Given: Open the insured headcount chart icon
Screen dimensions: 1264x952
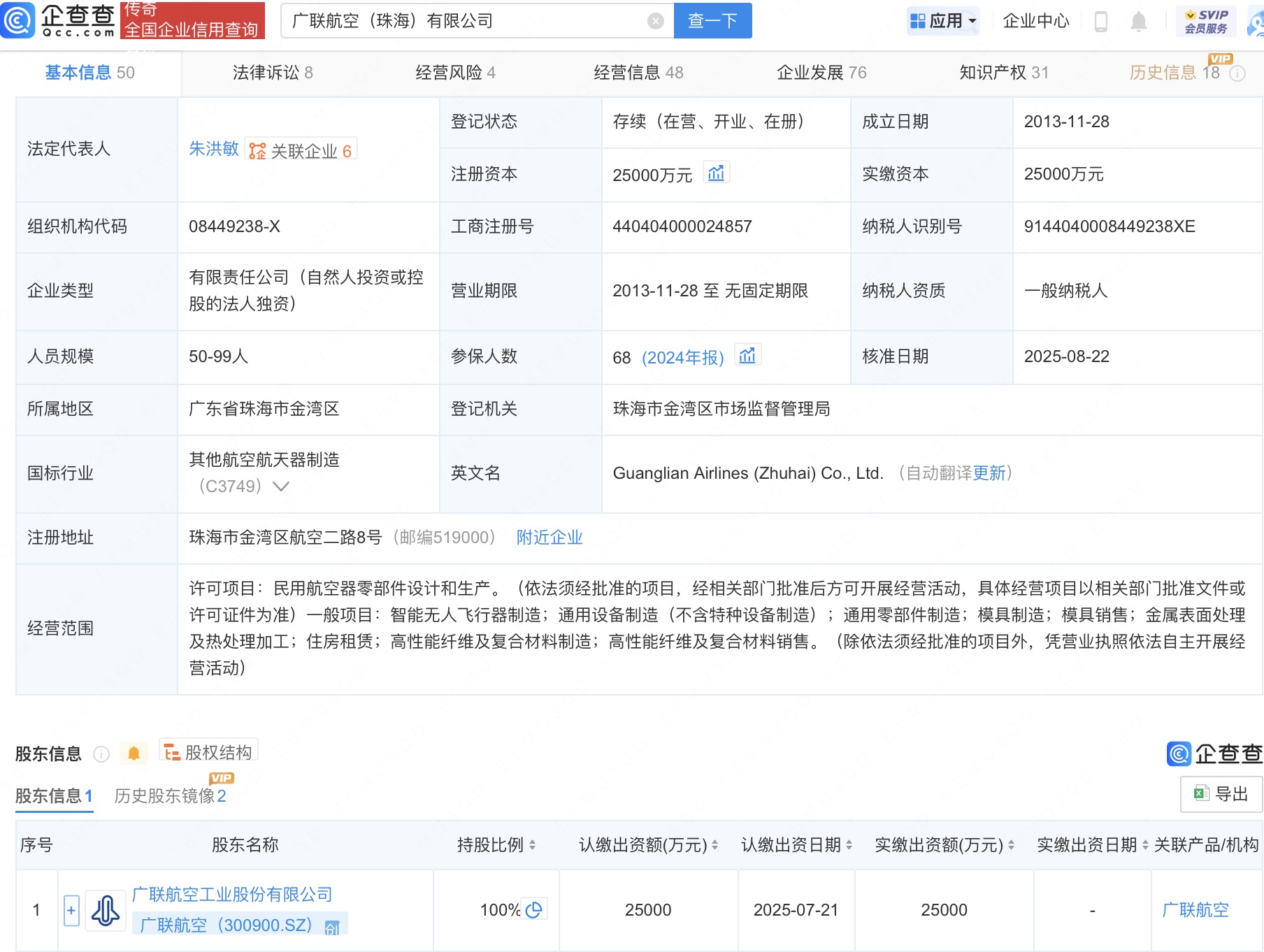Looking at the screenshot, I should (x=747, y=355).
